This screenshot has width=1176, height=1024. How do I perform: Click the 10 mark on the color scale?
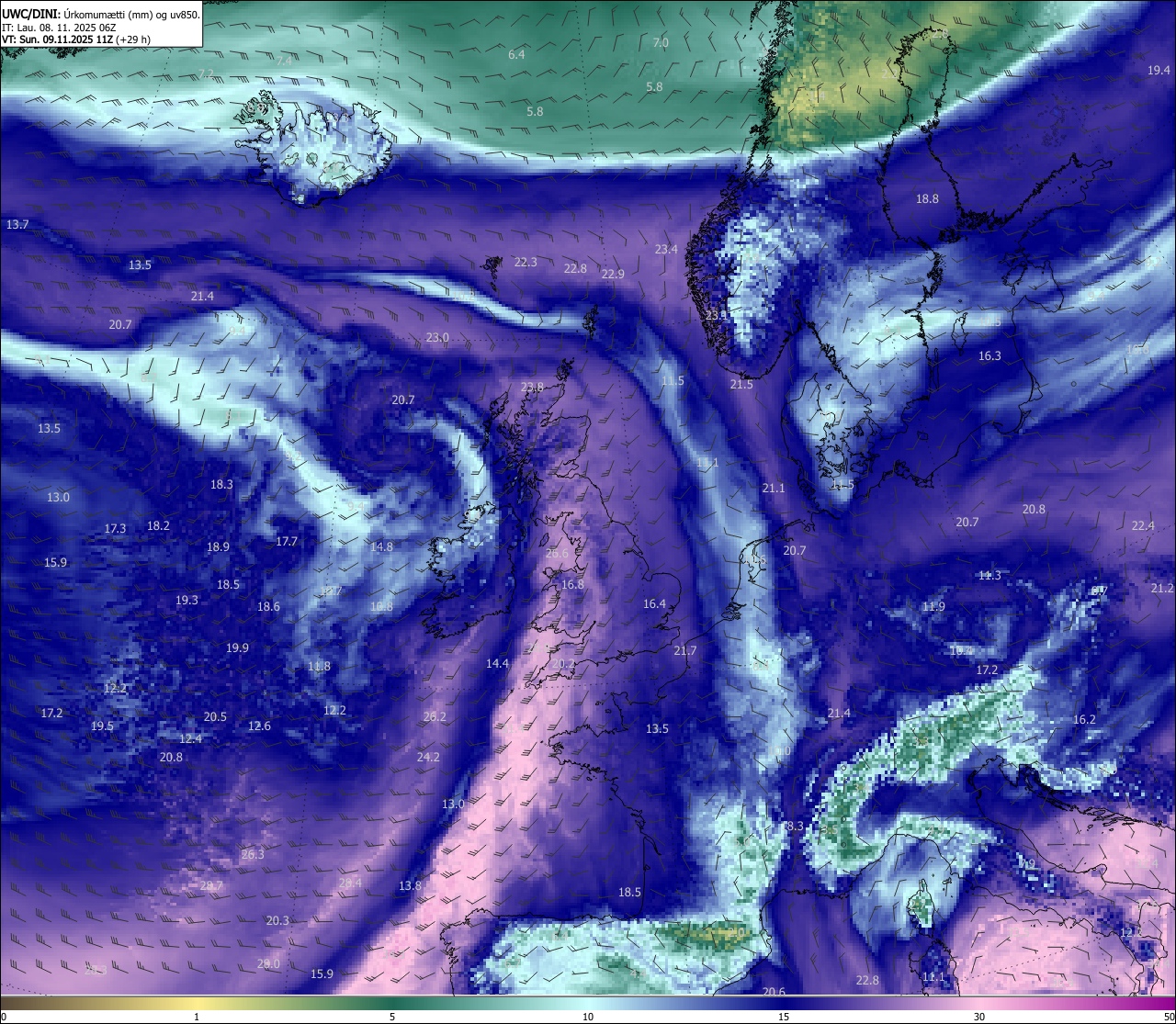(x=588, y=1017)
